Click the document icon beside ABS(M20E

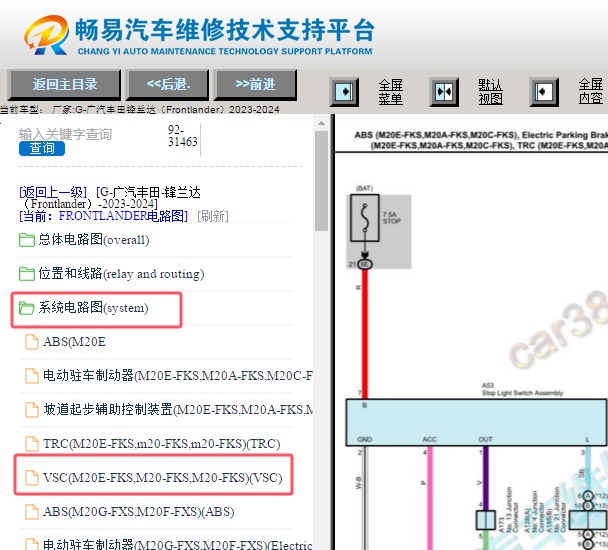tap(32, 342)
